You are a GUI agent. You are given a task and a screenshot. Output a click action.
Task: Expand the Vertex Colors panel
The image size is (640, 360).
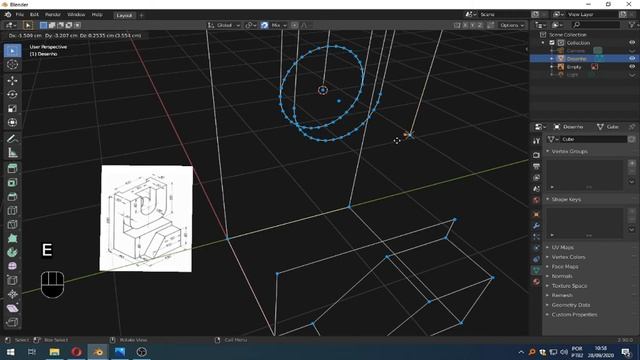pyautogui.click(x=568, y=257)
